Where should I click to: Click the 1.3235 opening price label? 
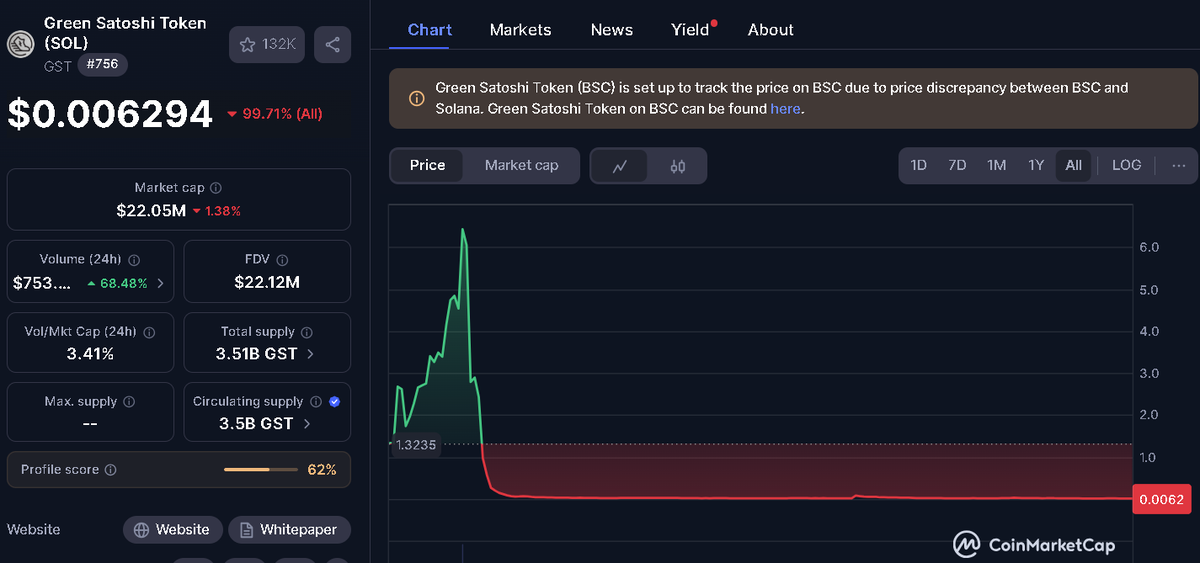(415, 445)
